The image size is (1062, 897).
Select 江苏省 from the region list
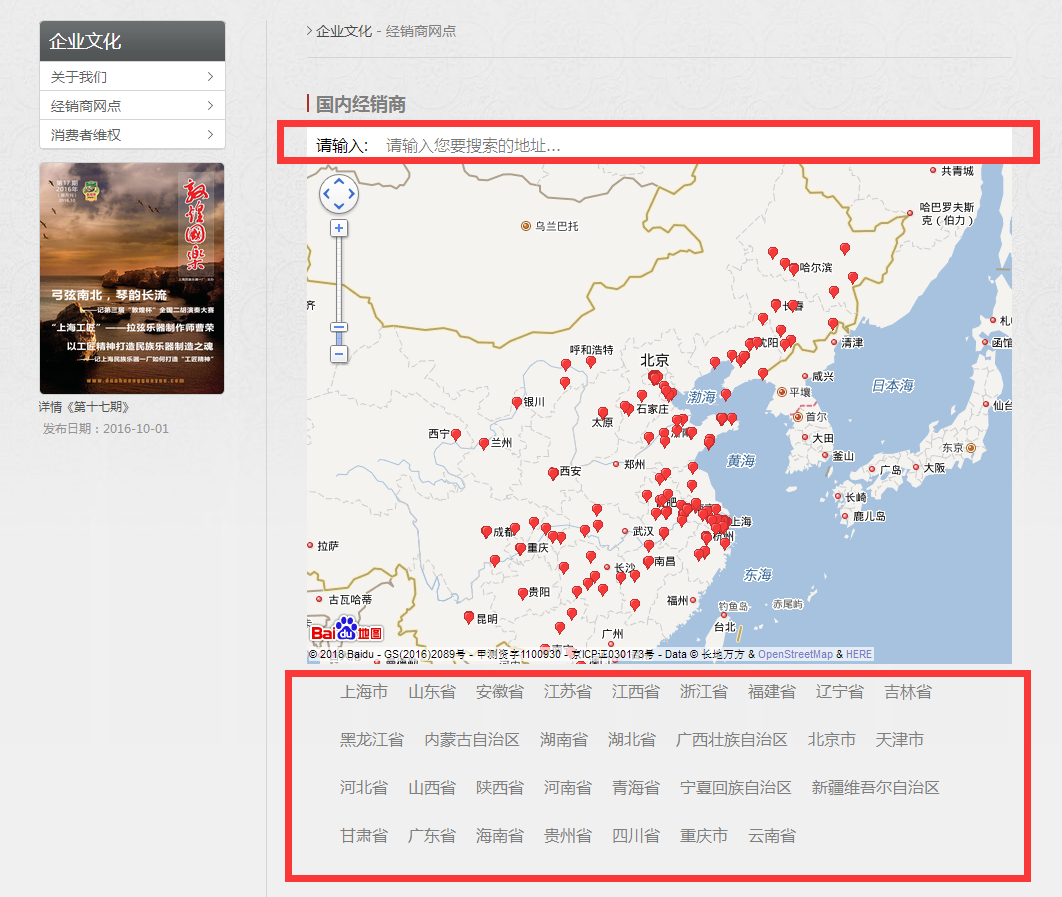(568, 692)
